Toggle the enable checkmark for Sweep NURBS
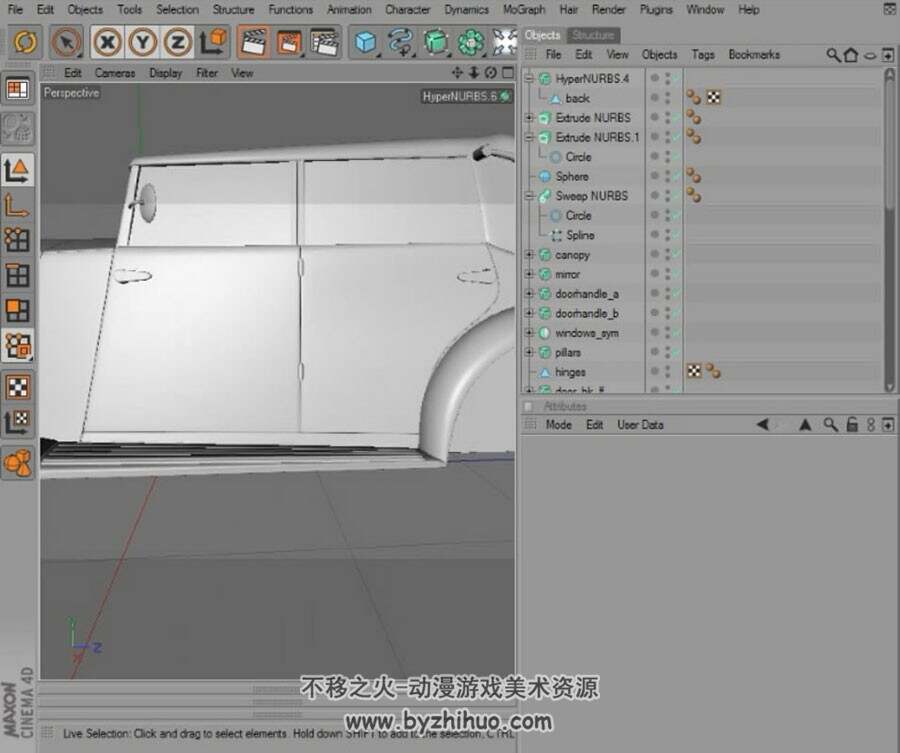 point(676,196)
